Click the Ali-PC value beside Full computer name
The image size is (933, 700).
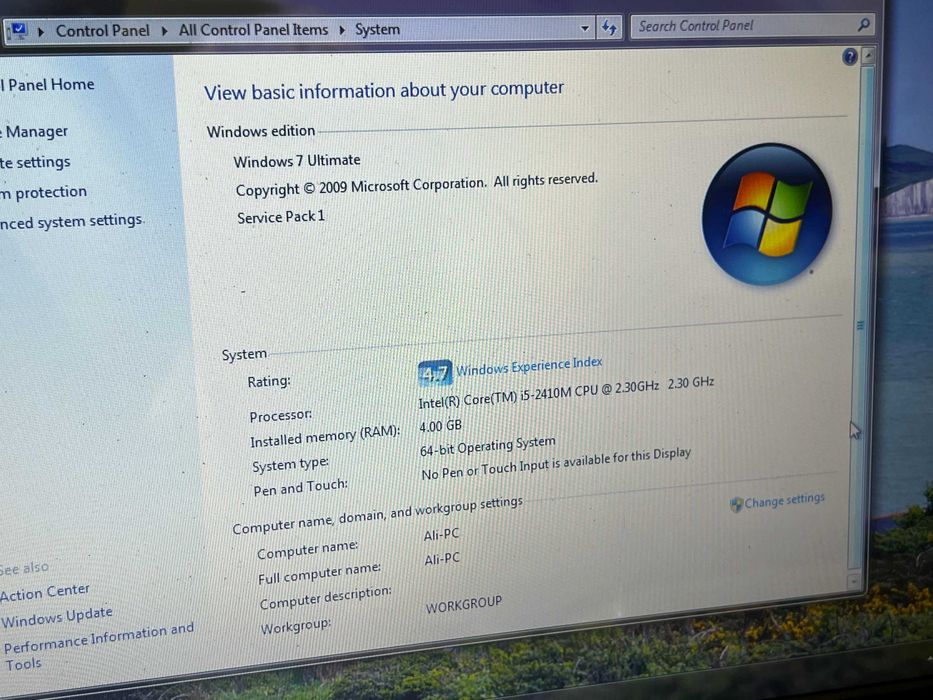(442, 559)
